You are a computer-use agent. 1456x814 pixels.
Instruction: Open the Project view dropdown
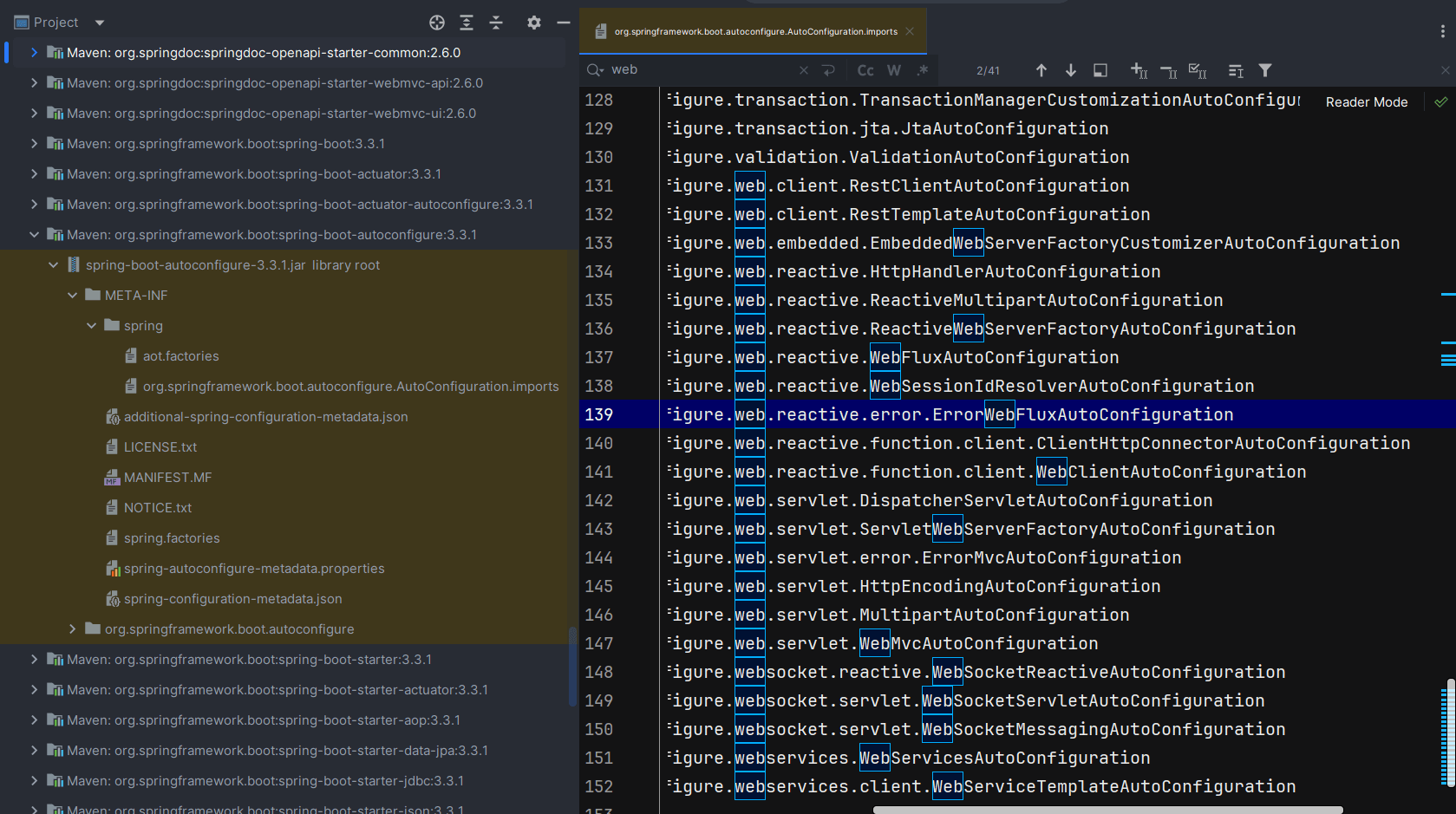[x=99, y=23]
